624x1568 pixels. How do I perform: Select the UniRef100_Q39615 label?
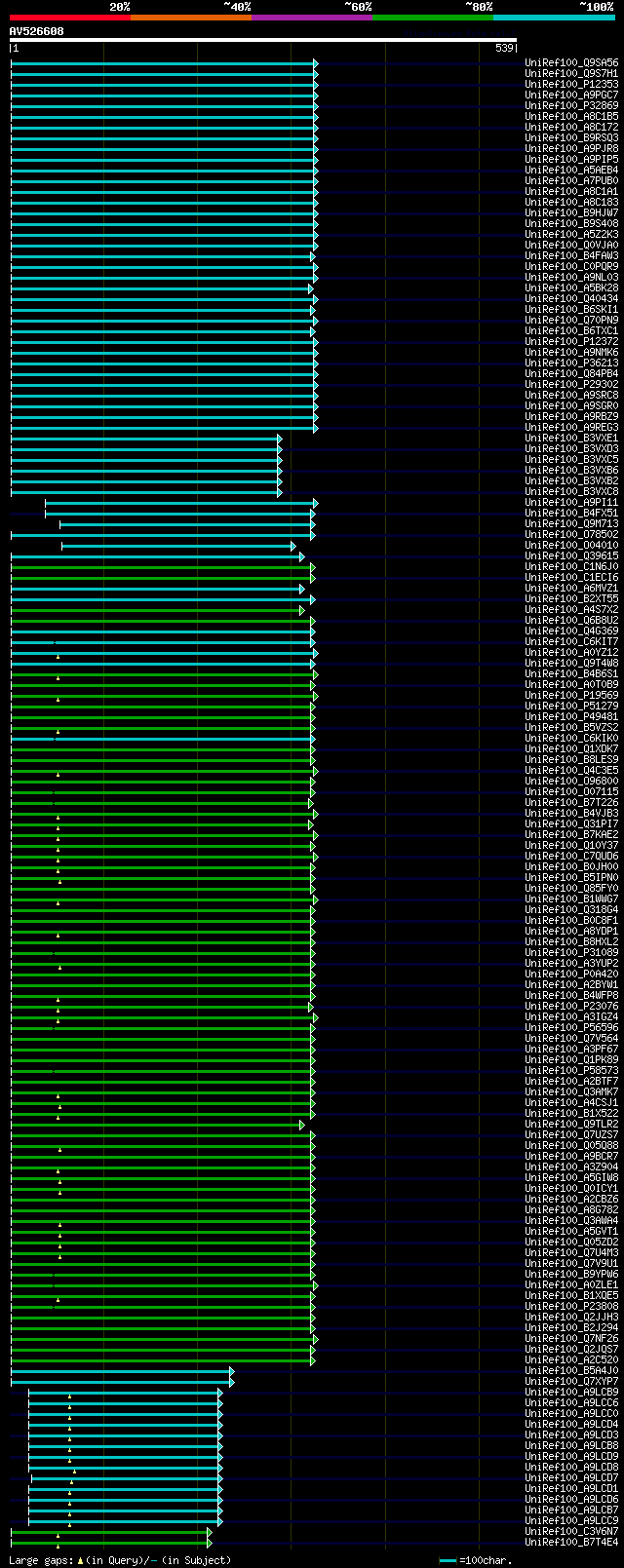pyautogui.click(x=571, y=556)
